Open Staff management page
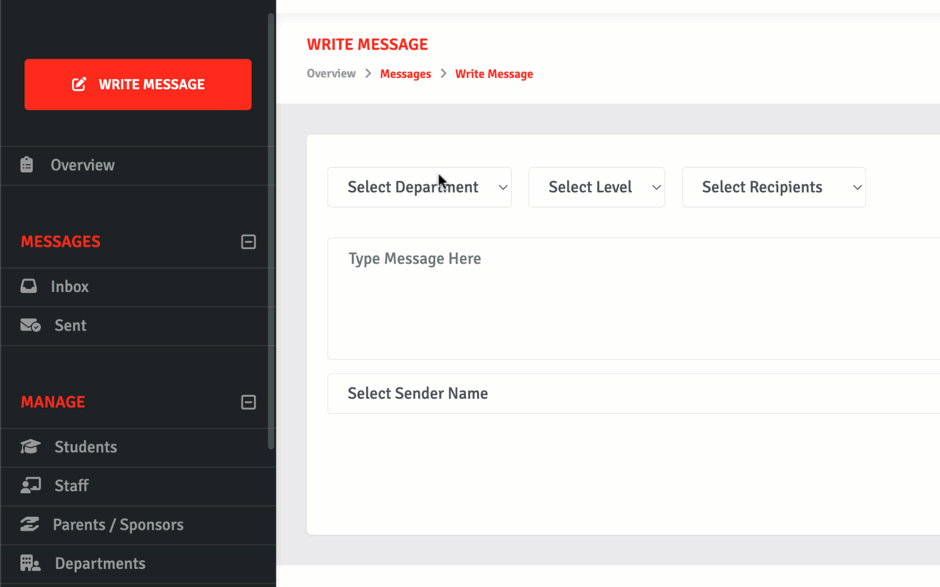The height and width of the screenshot is (587, 940). [x=138, y=486]
